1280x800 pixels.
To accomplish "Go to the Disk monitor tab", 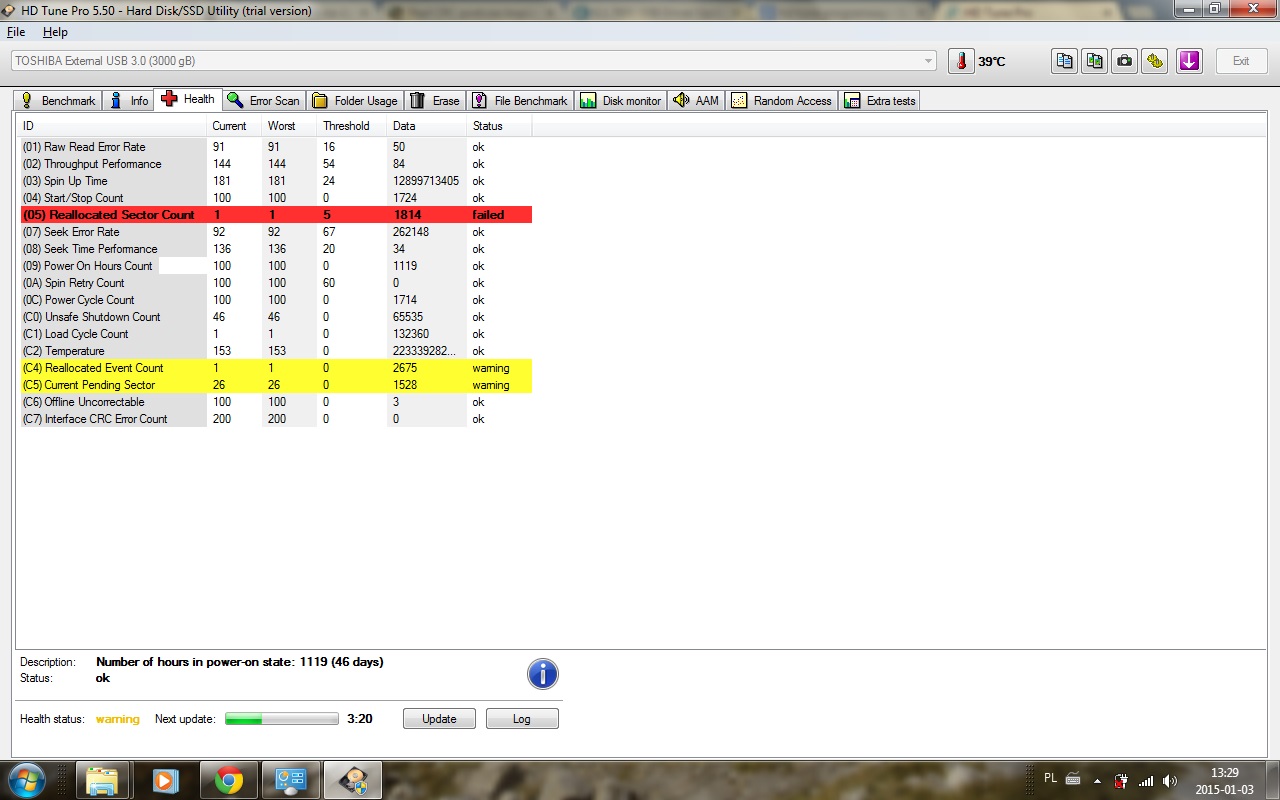I will point(621,101).
